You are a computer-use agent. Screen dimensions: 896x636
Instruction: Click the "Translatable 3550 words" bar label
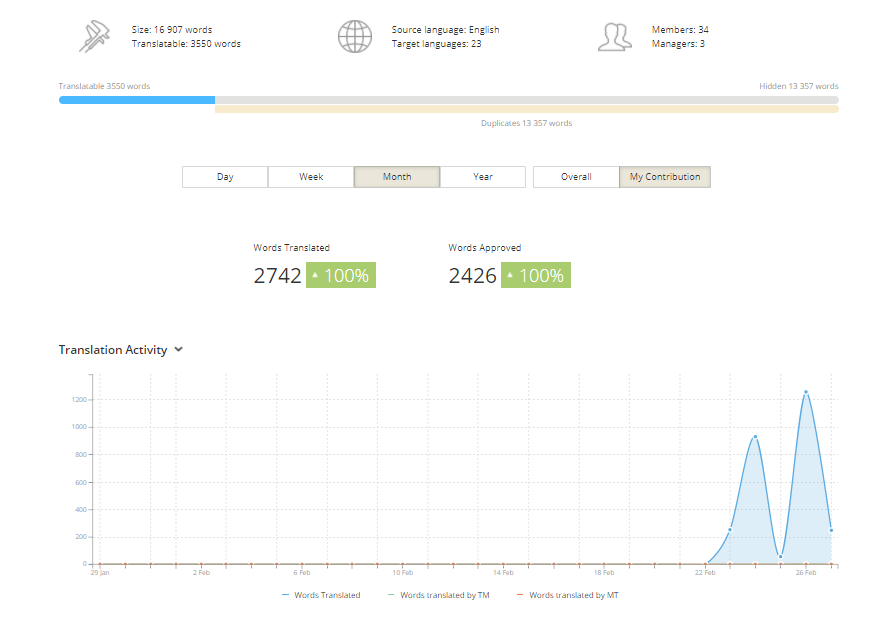point(105,86)
